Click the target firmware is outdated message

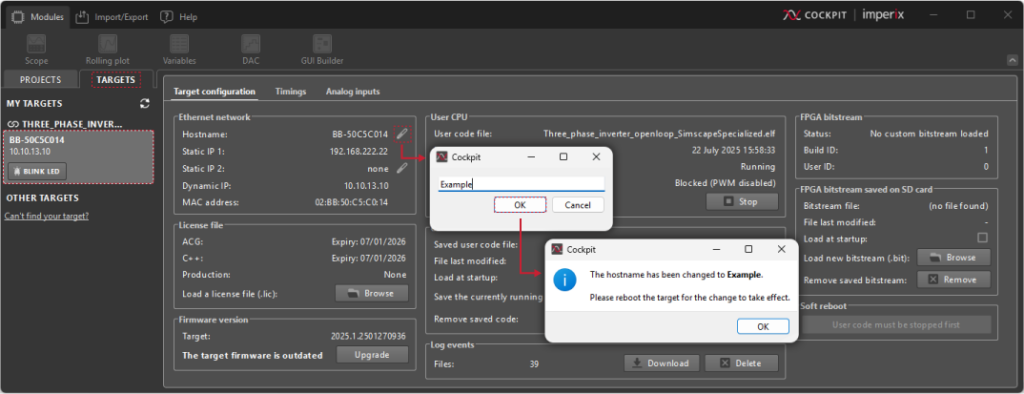click(253, 355)
